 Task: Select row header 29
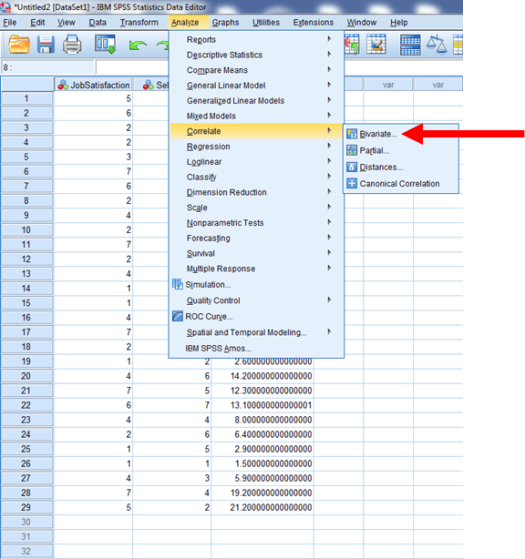pyautogui.click(x=27, y=507)
